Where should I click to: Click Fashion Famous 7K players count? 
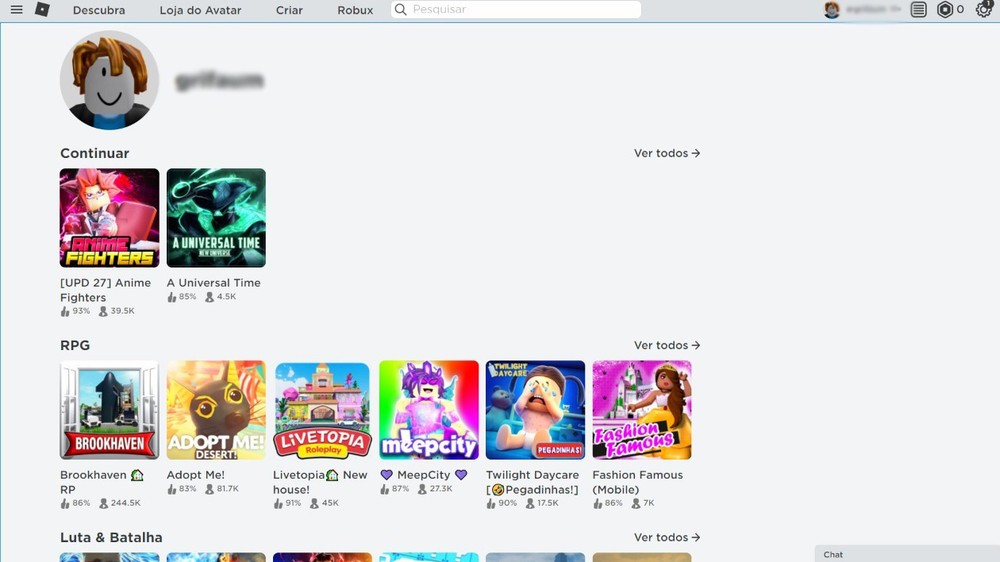(643, 503)
